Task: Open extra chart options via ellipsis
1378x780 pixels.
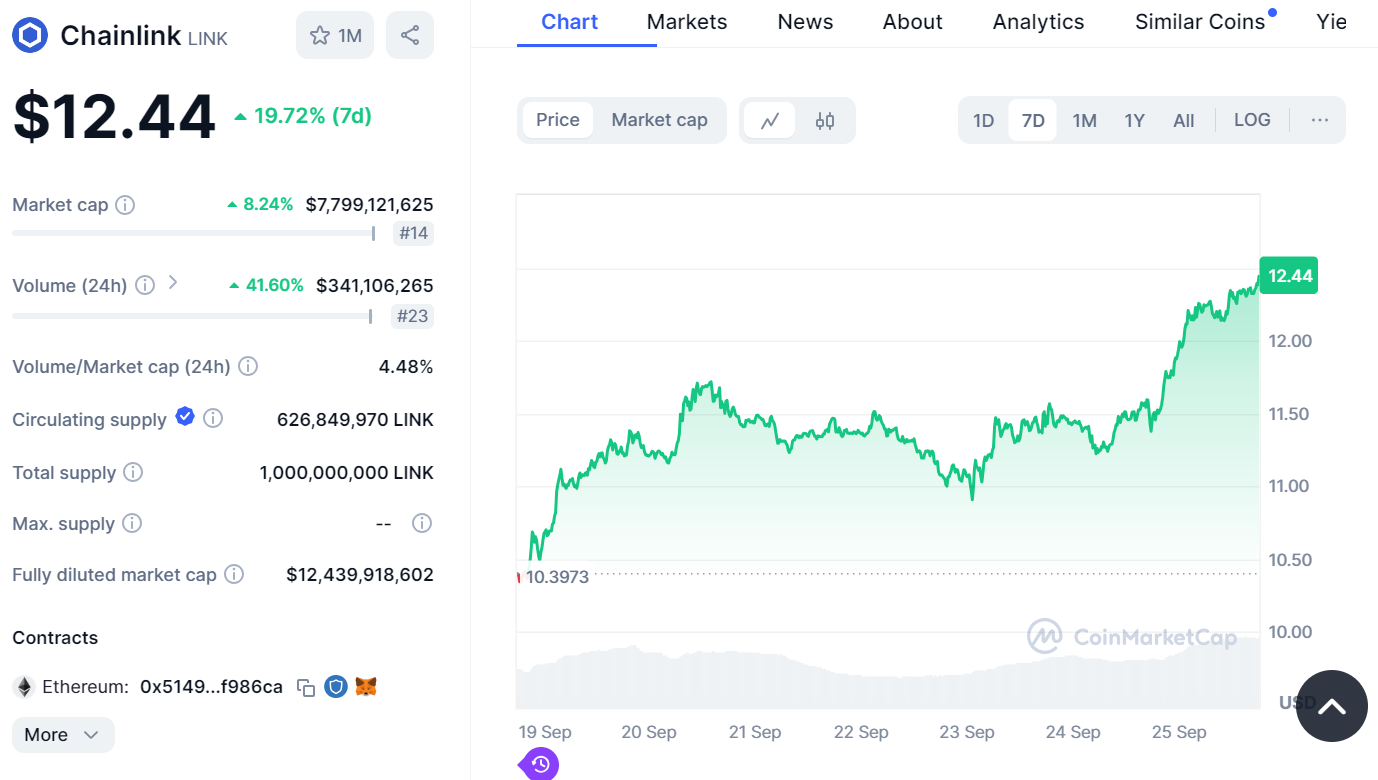Action: (x=1319, y=119)
